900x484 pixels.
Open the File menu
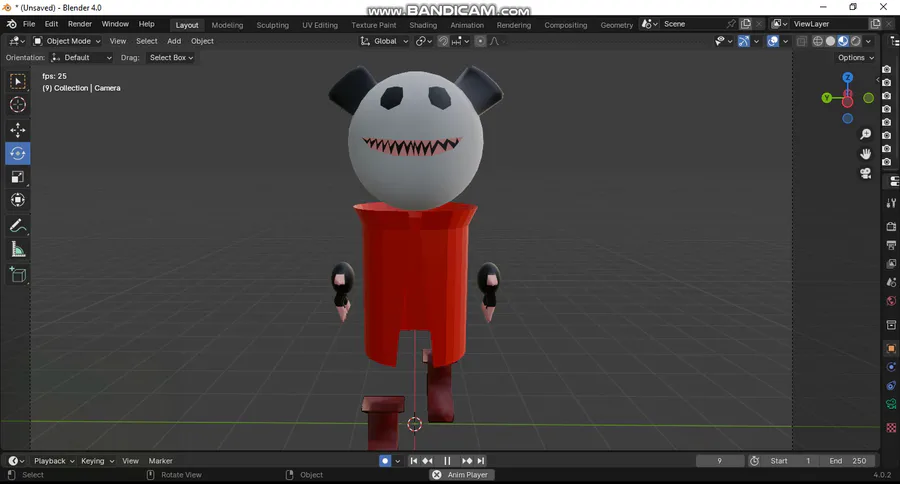click(29, 24)
